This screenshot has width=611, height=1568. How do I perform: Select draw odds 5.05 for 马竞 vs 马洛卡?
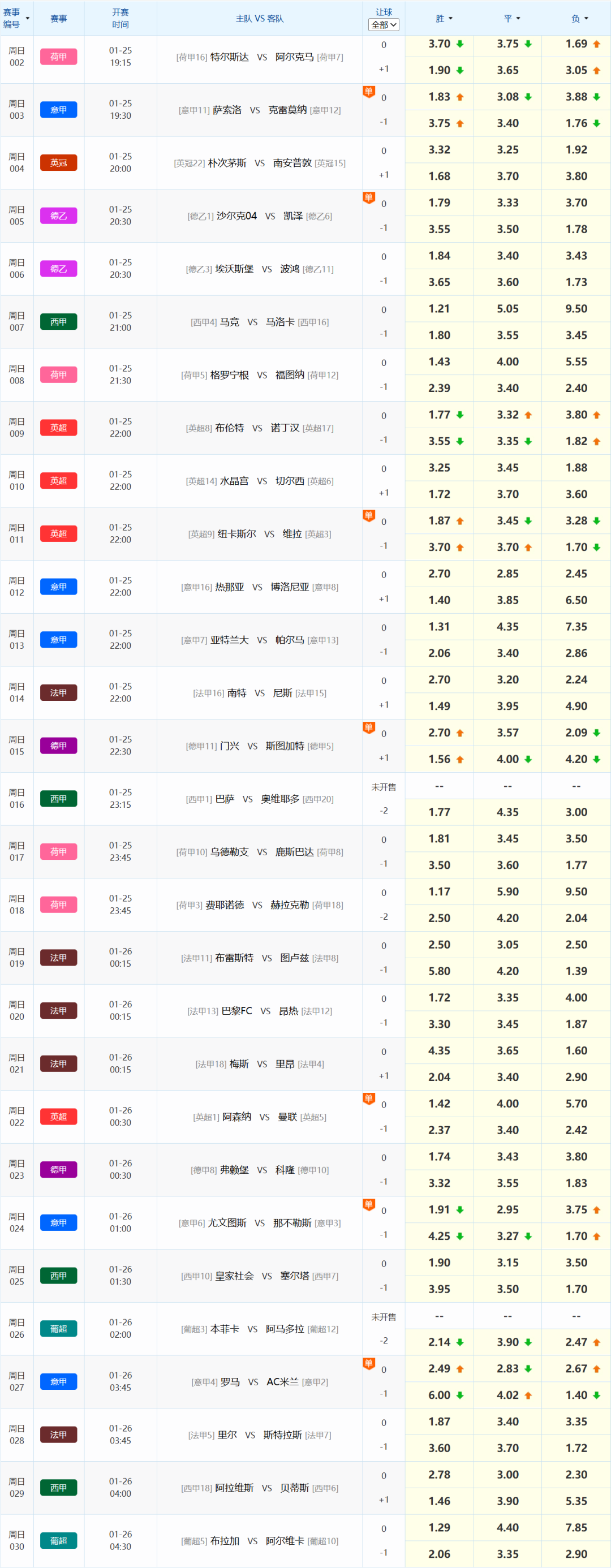(507, 309)
